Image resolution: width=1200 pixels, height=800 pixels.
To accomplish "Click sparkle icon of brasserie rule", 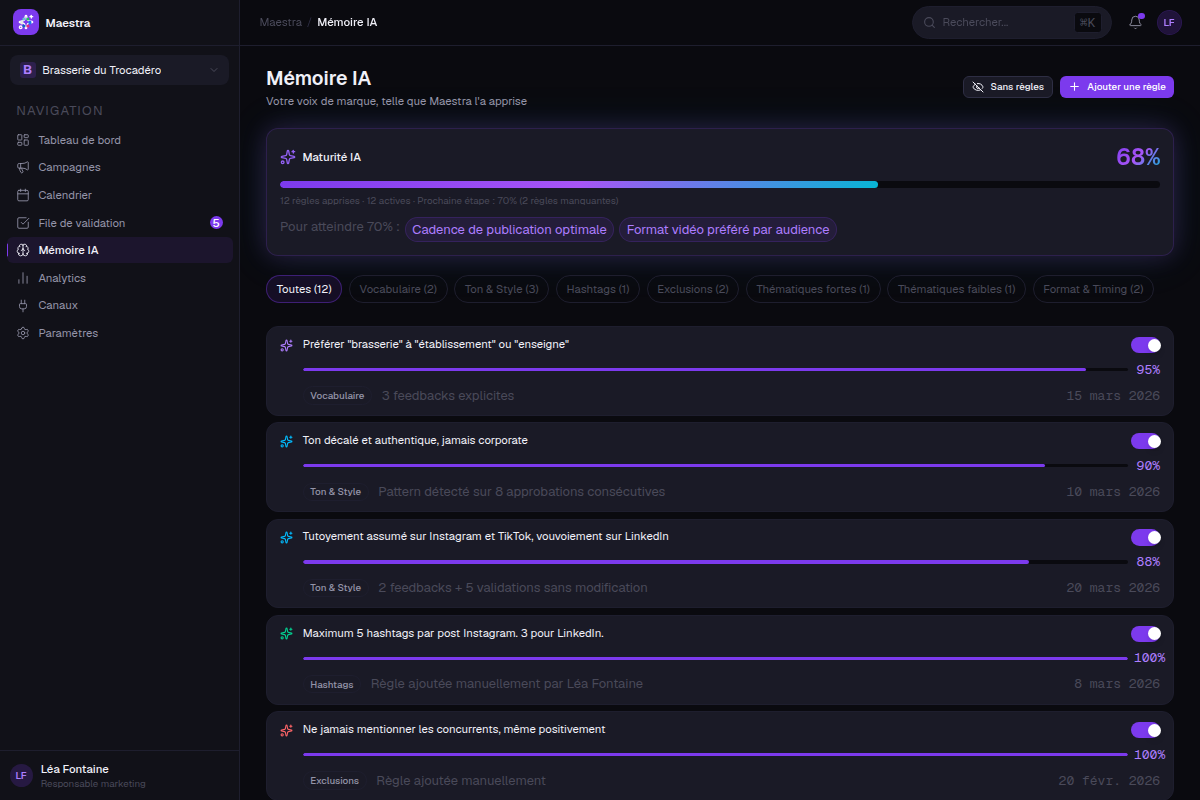I will coord(287,345).
